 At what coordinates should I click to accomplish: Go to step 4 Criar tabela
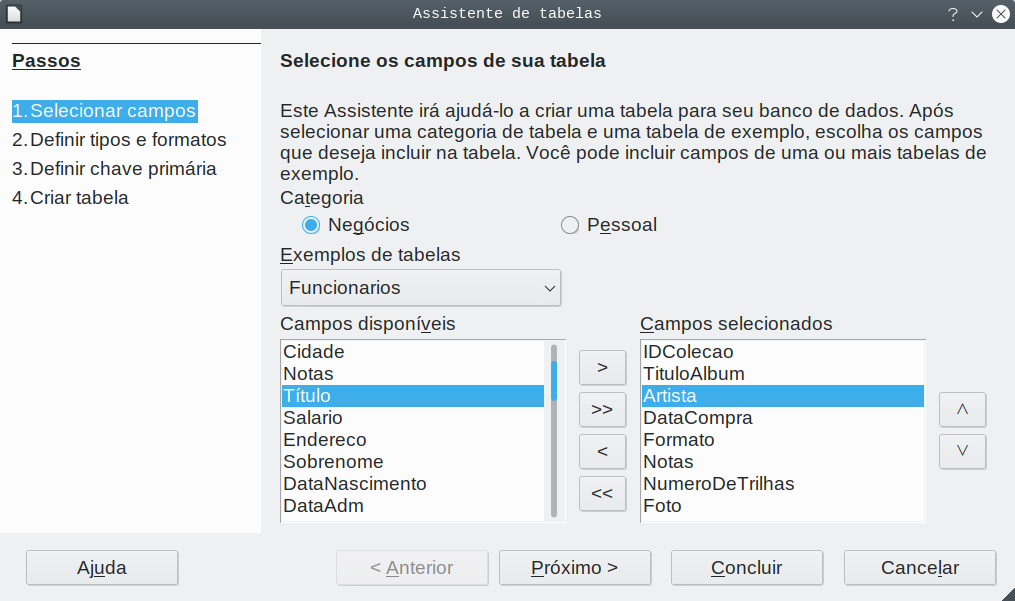(x=70, y=198)
